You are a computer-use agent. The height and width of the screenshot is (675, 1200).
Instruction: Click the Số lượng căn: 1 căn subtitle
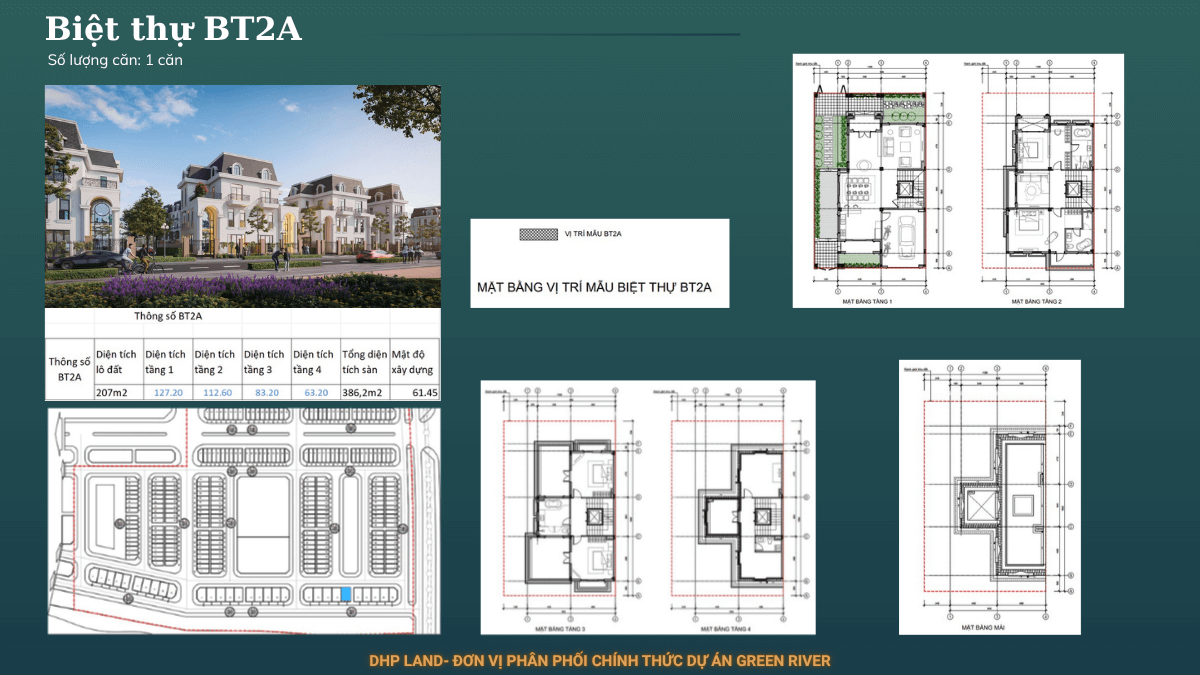pos(115,60)
